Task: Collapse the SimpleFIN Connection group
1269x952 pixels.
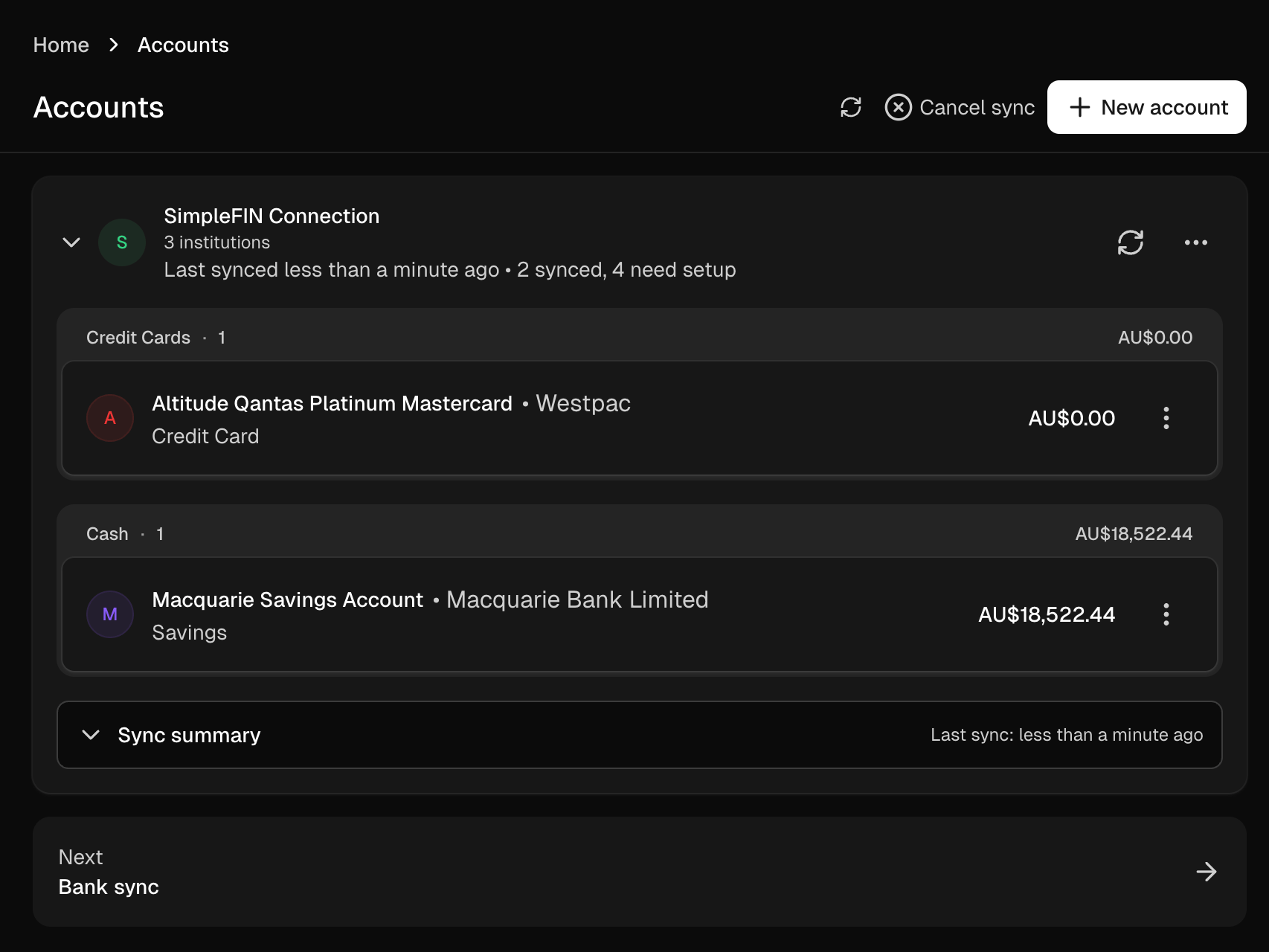Action: coord(71,242)
